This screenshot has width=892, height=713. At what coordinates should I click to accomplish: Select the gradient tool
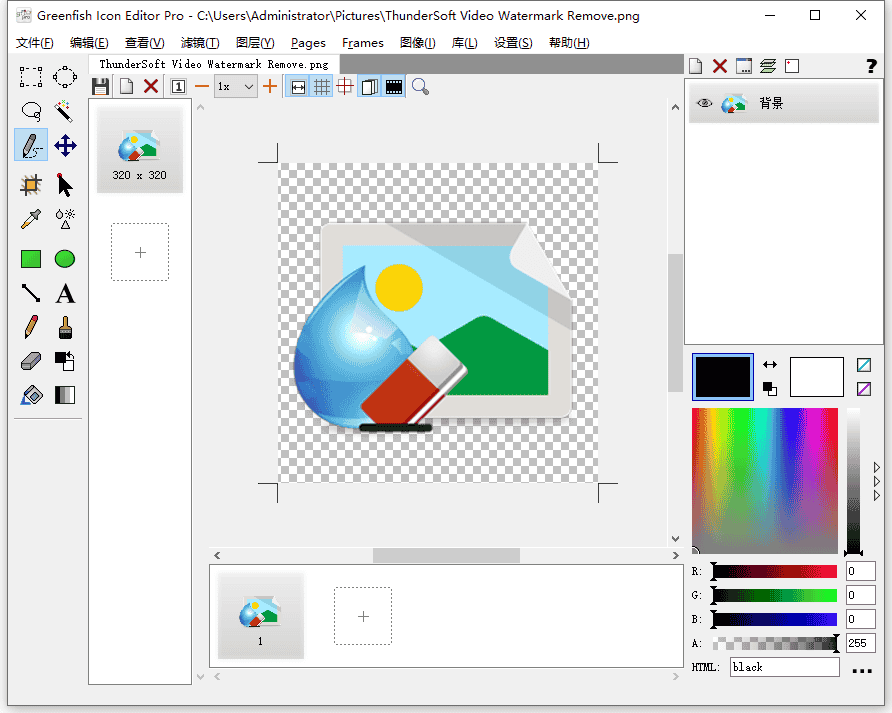tap(65, 395)
